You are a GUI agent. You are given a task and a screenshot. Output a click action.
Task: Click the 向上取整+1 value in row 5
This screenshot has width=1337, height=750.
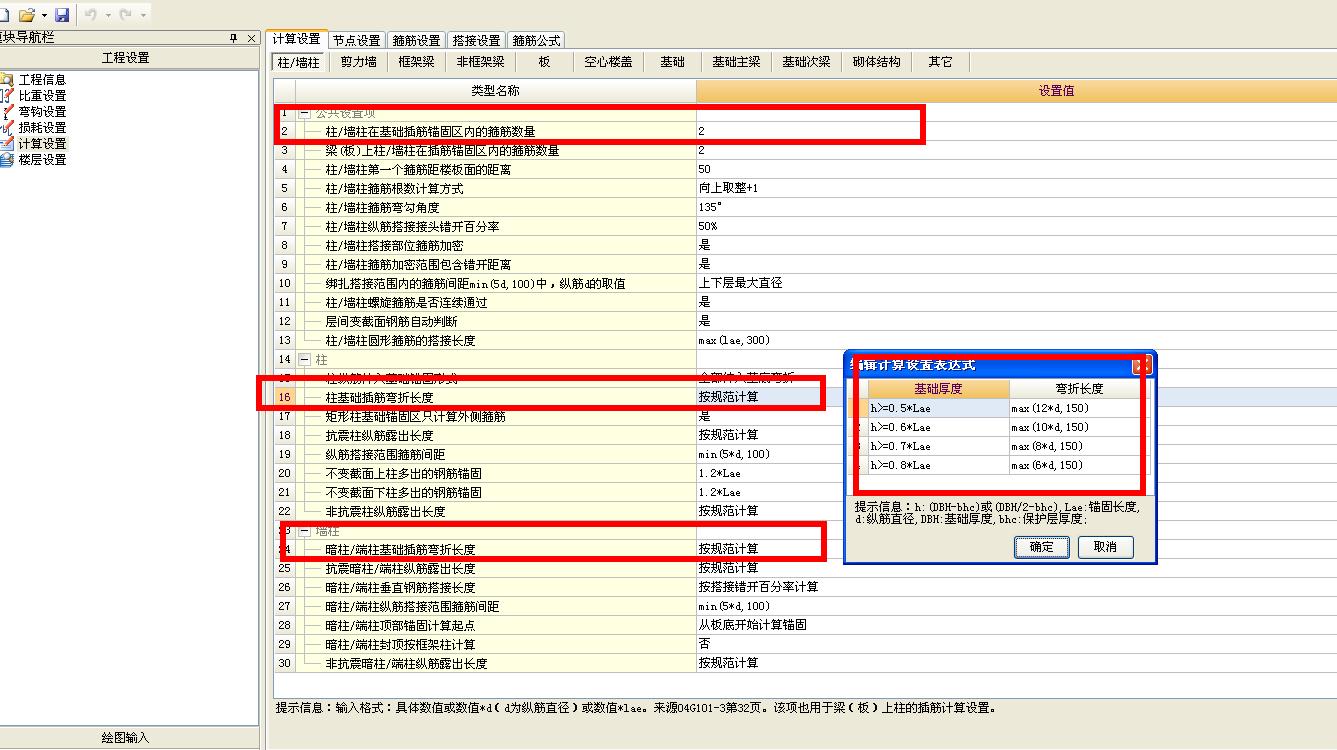pyautogui.click(x=728, y=188)
